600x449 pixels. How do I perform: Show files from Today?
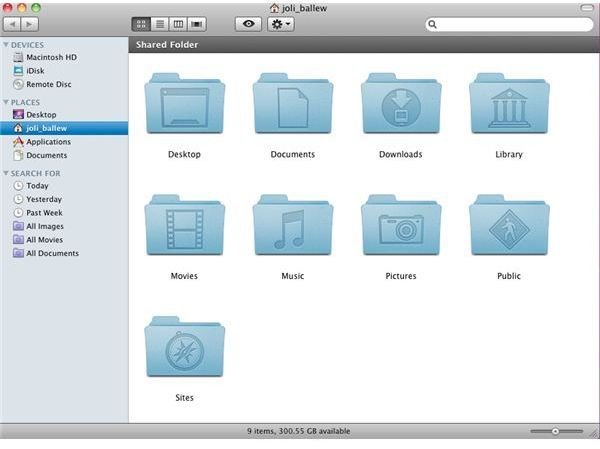tap(64, 186)
